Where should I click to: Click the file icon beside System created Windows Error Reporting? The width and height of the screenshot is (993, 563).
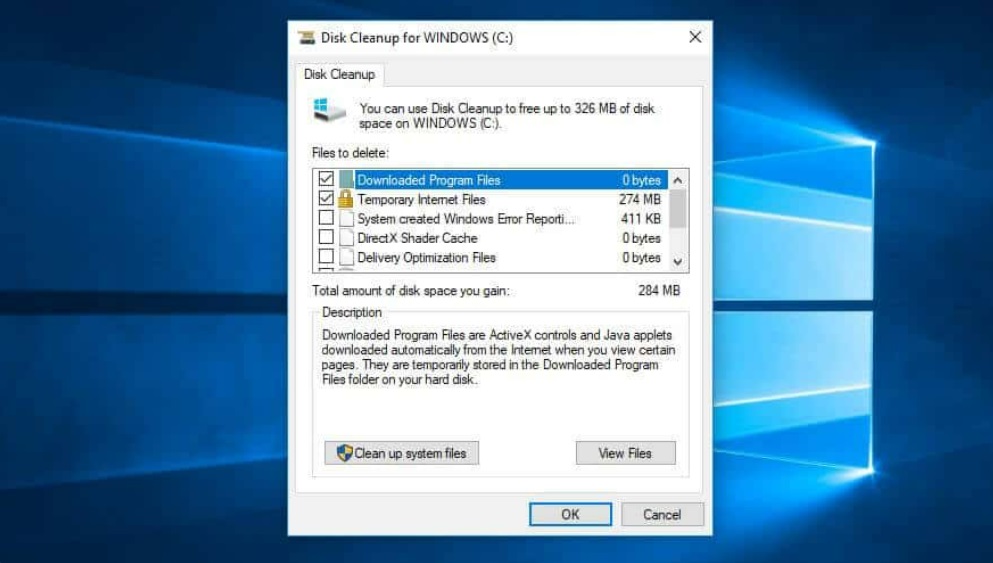[x=346, y=218]
